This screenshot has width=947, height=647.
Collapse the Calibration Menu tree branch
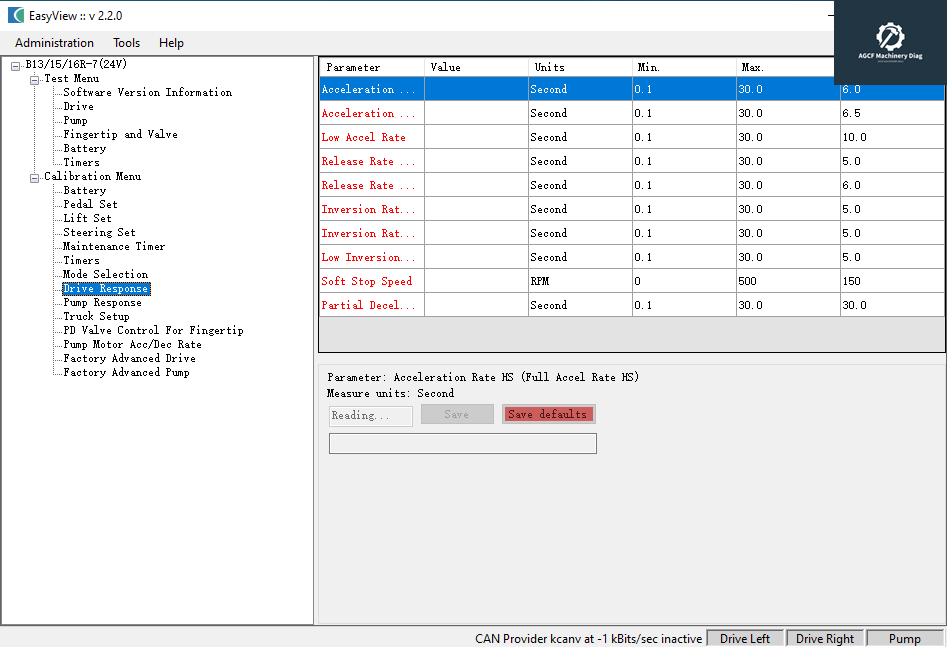(35, 177)
